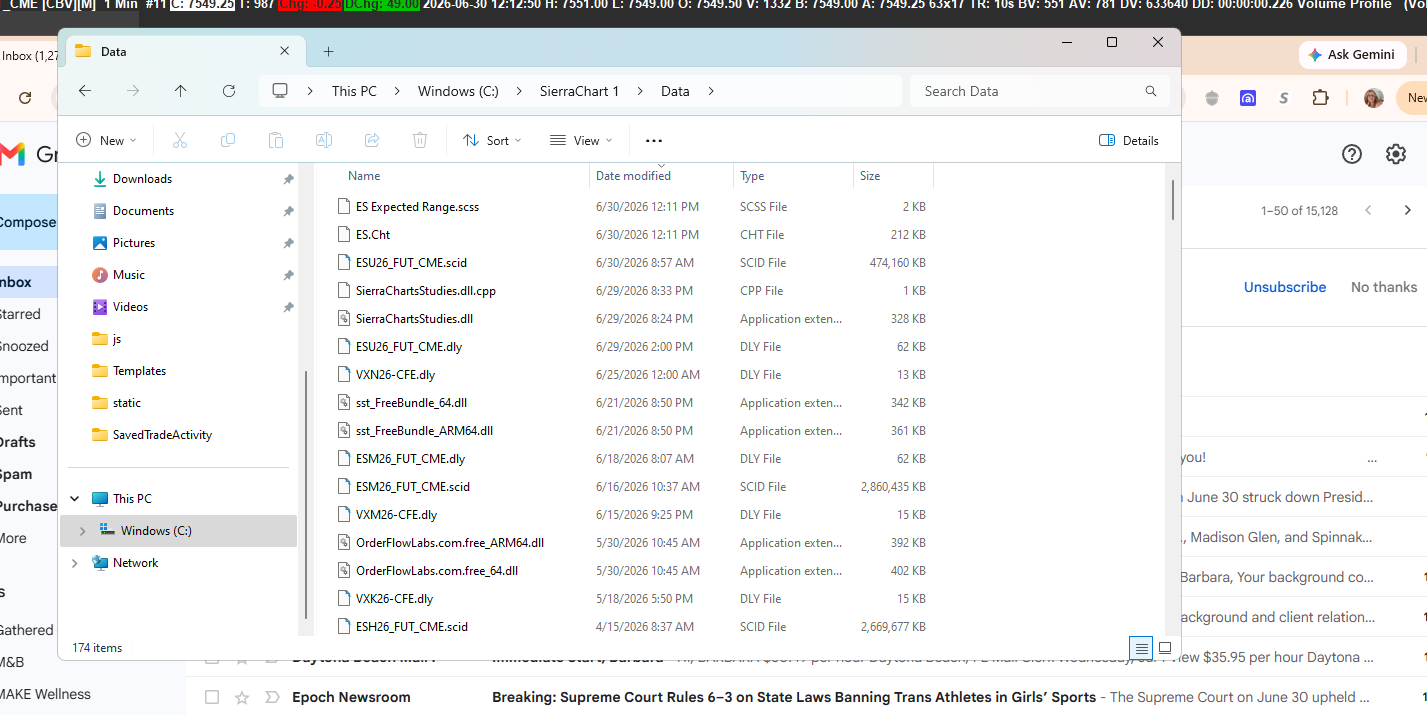Viewport: 1427px width, 715px height.
Task: Switch to details list view layout
Action: point(1141,648)
